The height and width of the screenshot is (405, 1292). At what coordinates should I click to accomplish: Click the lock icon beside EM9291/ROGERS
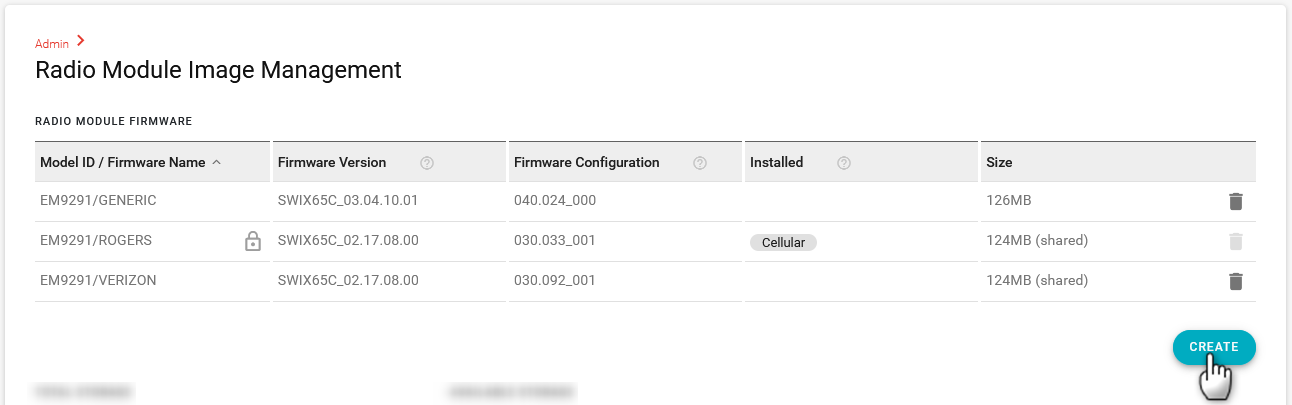coord(253,241)
